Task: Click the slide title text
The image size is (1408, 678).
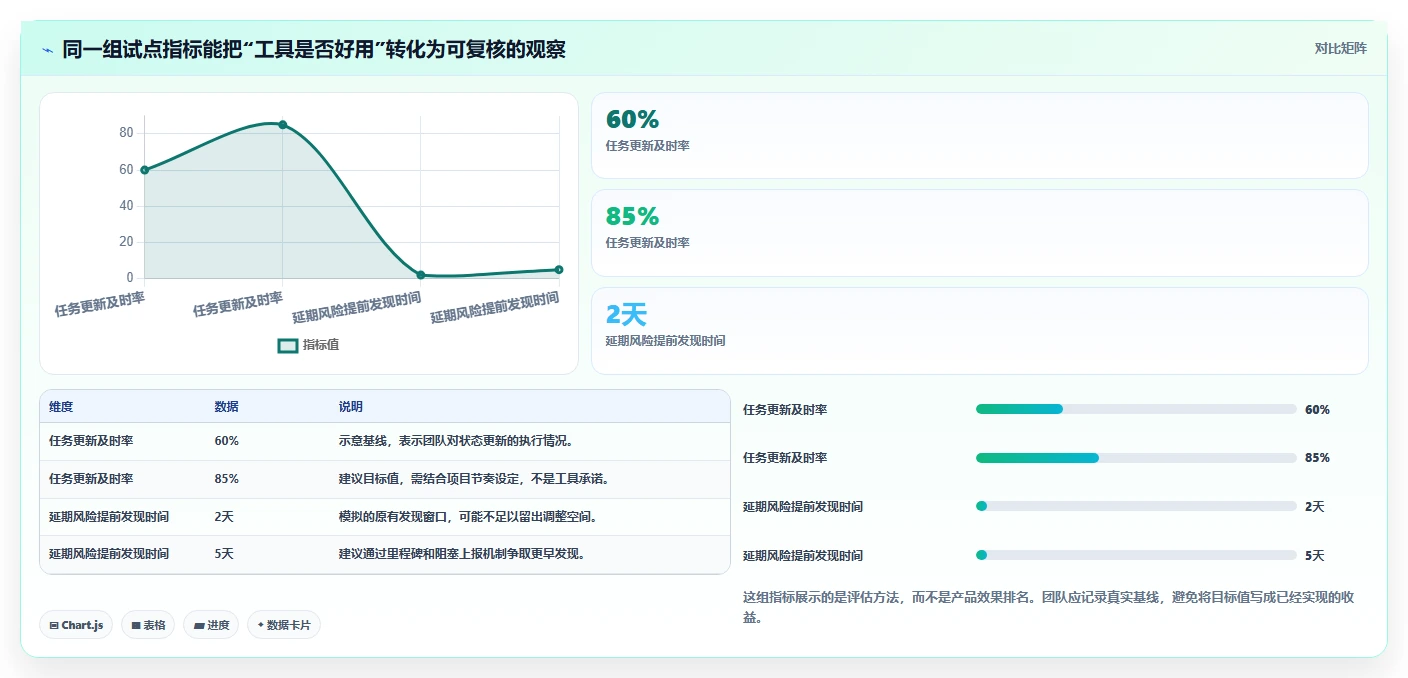Action: [314, 49]
